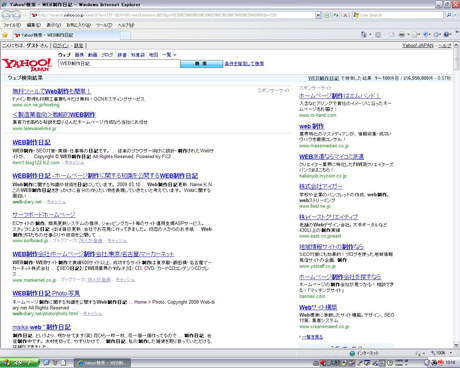Open the address bar history dropdown
This screenshot has height=368, width=460.
pos(318,15)
